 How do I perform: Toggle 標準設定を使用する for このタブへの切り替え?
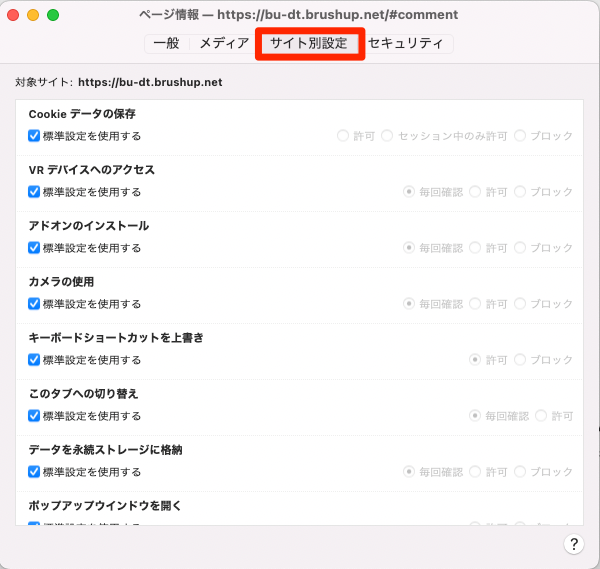pyautogui.click(x=35, y=416)
